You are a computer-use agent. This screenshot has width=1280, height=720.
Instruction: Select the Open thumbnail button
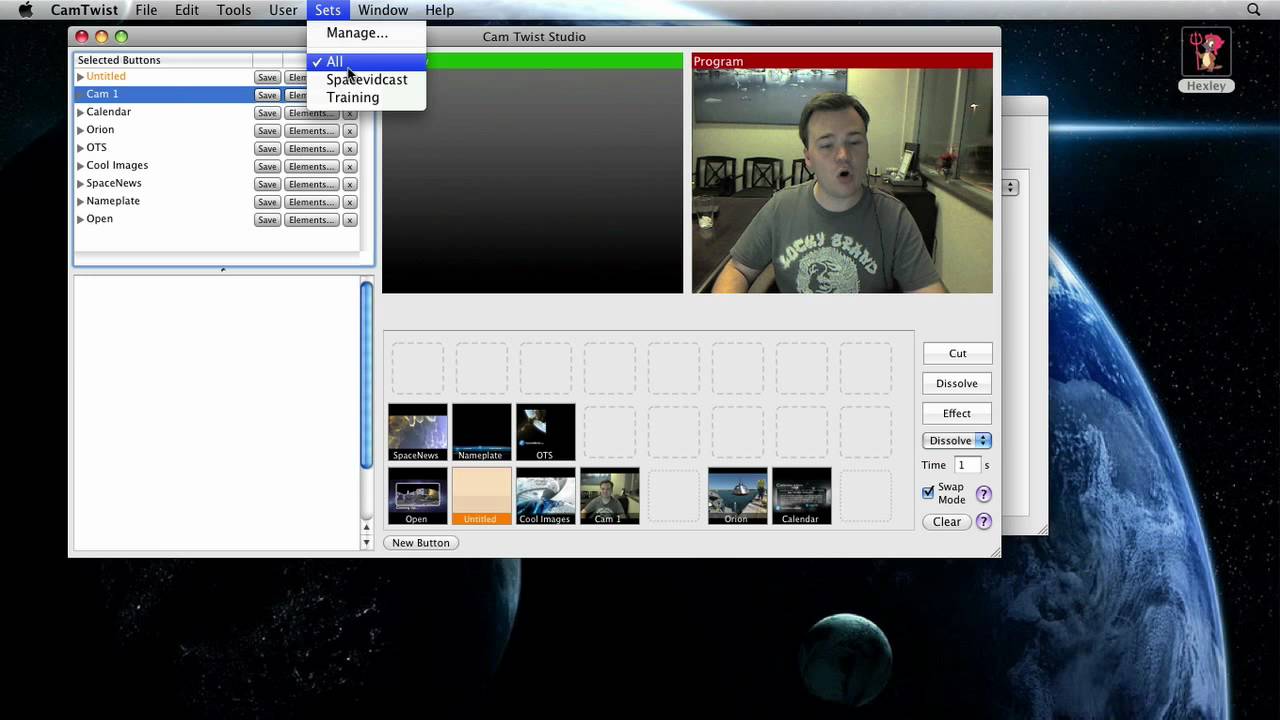(x=417, y=496)
